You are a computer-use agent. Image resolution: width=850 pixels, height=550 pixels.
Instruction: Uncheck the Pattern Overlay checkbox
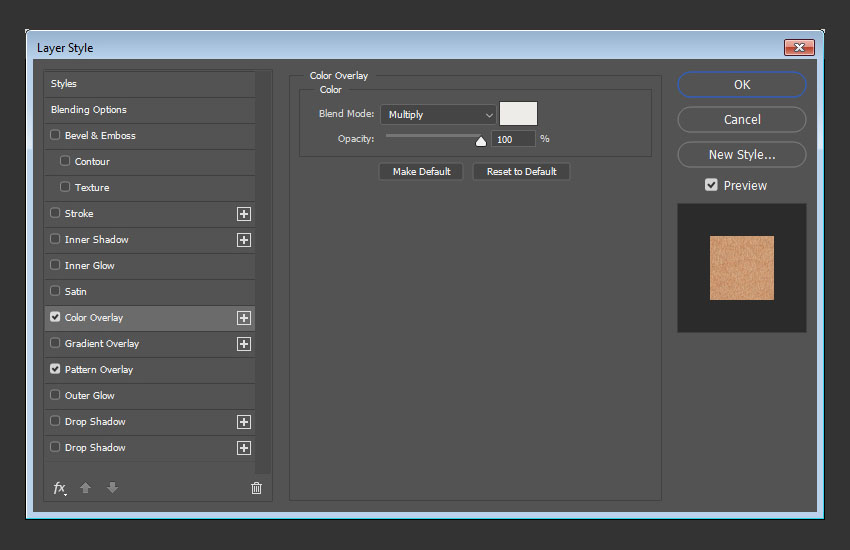[55, 368]
